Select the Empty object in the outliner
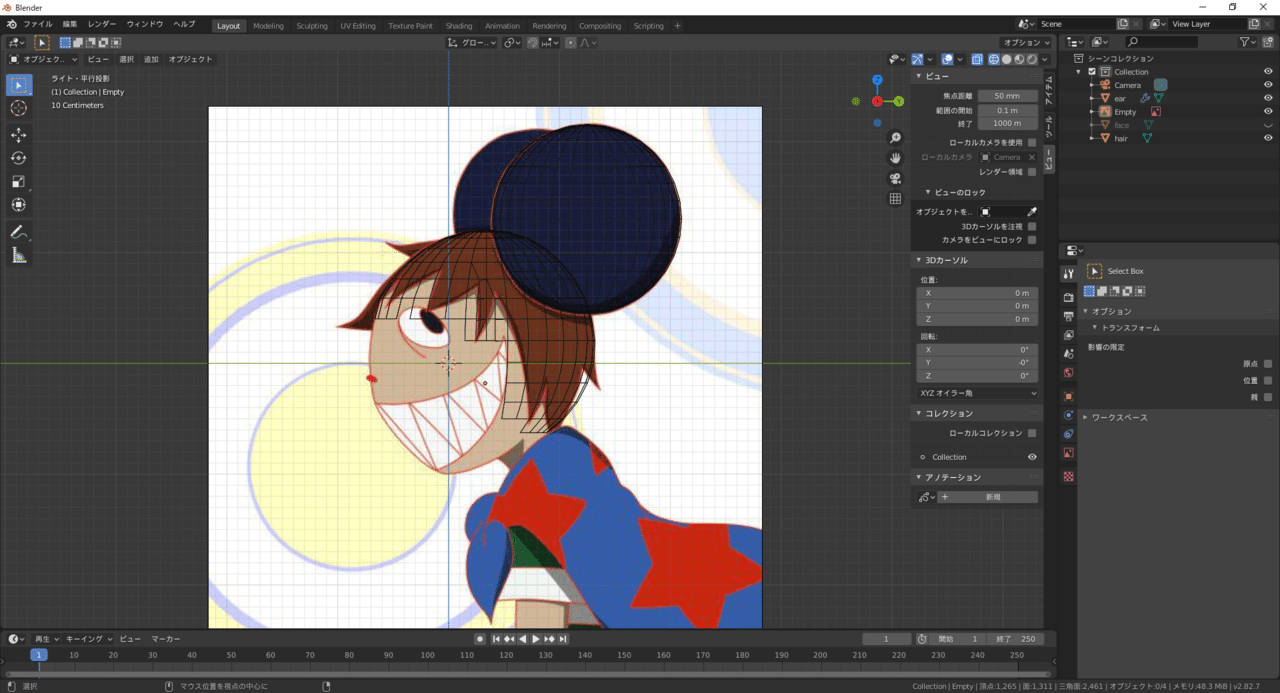Viewport: 1280px width, 693px height. pyautogui.click(x=1125, y=112)
